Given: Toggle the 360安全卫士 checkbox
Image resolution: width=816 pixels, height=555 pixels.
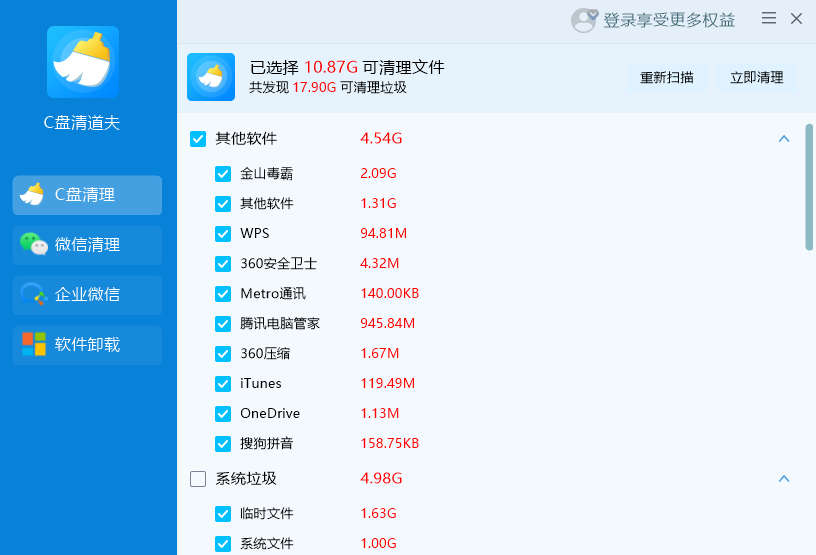Looking at the screenshot, I should coord(223,264).
